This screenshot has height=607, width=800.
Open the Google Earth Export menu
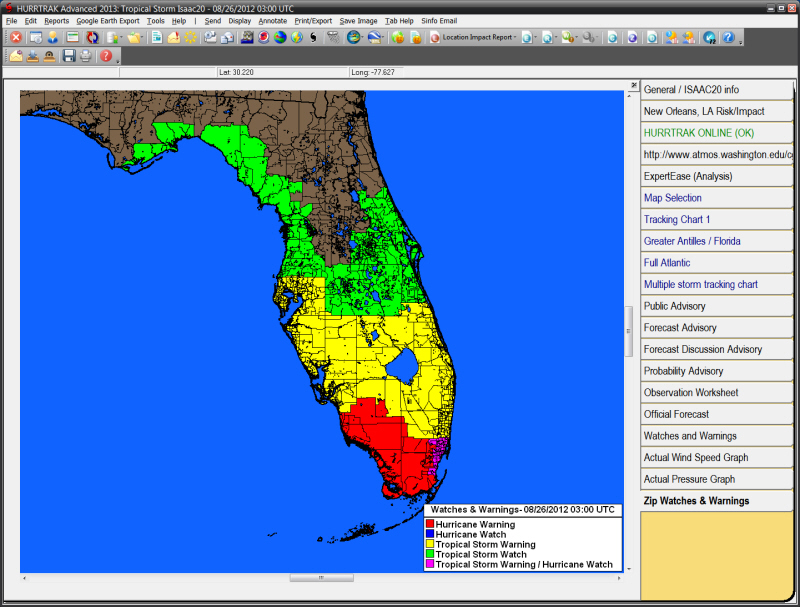(x=108, y=20)
